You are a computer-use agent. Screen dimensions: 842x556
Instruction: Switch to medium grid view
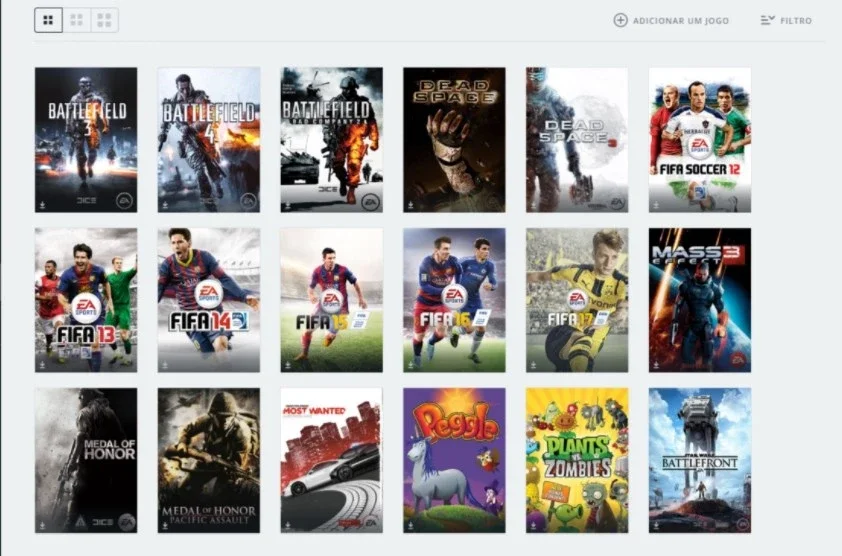pos(77,20)
